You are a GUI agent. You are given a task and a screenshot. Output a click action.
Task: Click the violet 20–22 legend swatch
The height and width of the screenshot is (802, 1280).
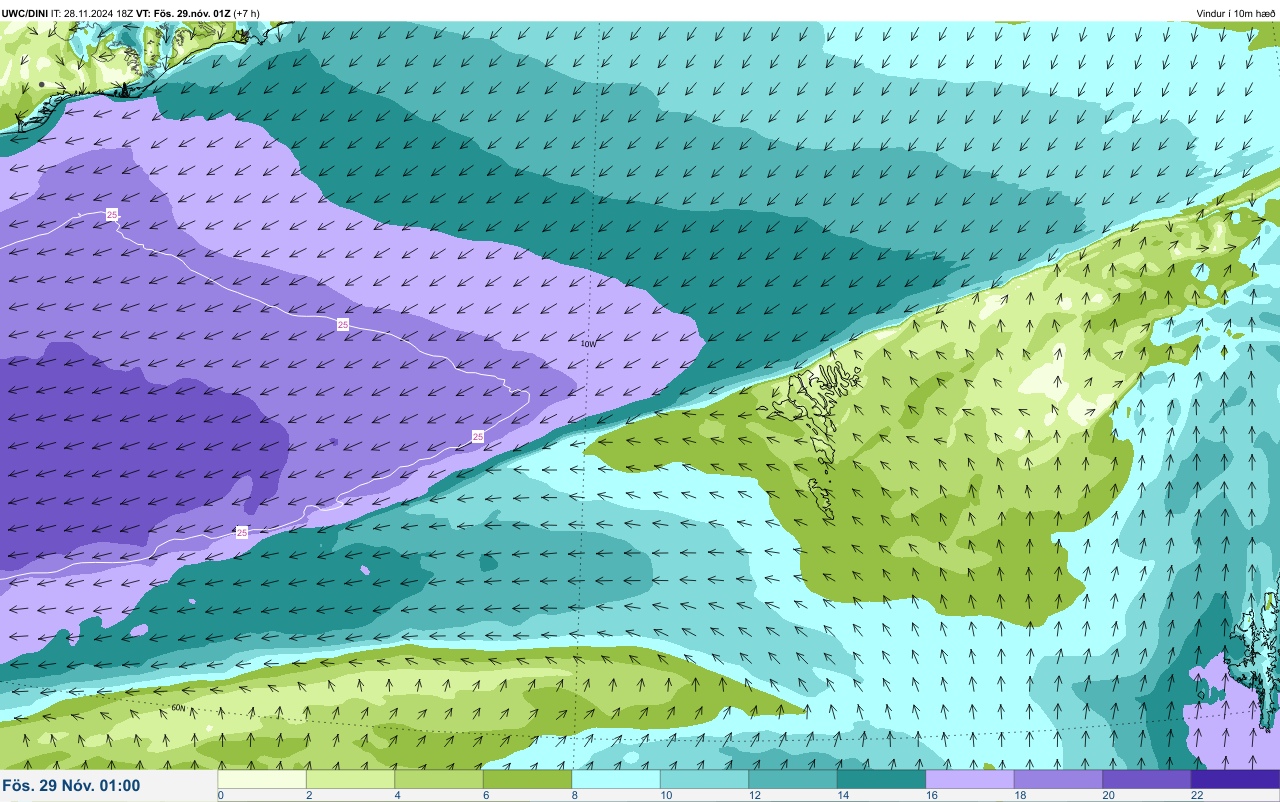(x=1147, y=778)
